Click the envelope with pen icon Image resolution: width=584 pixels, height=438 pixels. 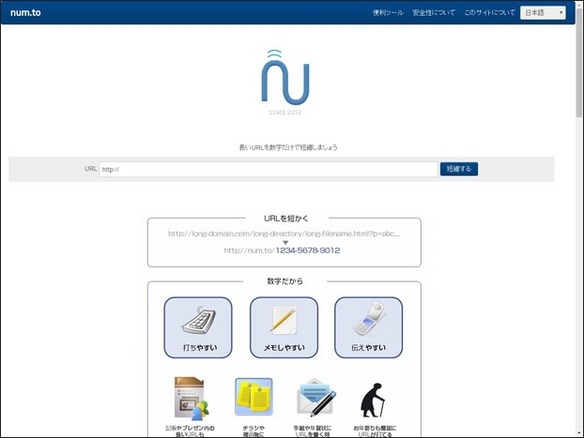click(x=316, y=397)
